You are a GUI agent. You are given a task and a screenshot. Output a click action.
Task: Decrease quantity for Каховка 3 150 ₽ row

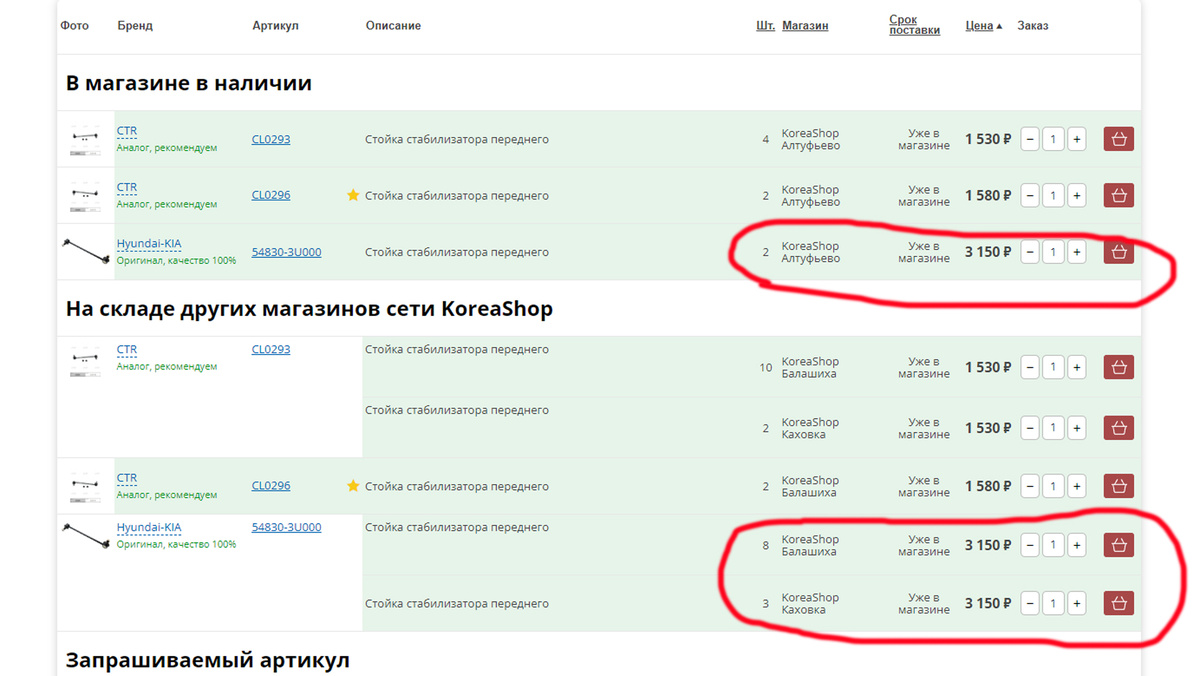1030,603
